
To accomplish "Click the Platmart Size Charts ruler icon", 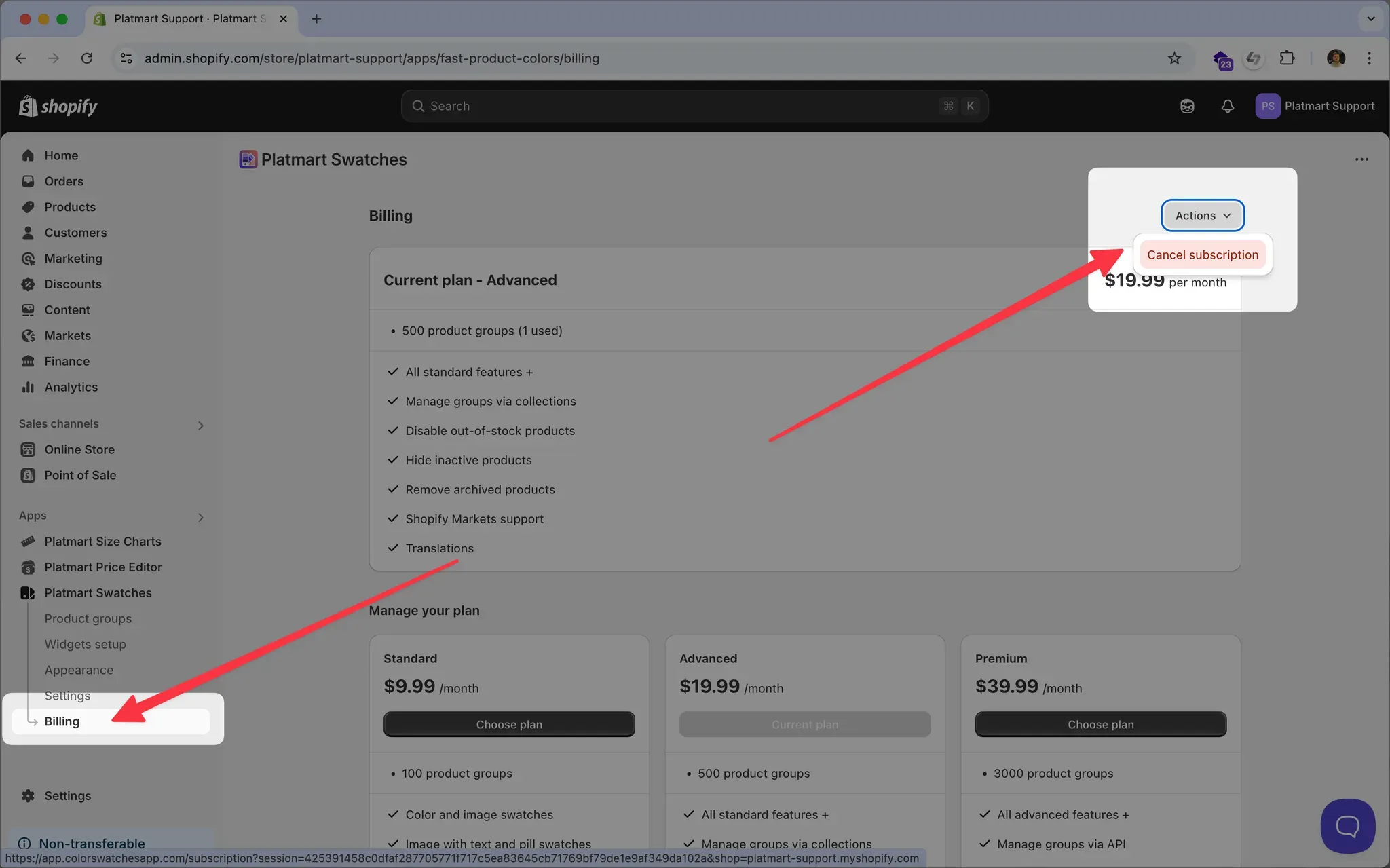I will 28,542.
